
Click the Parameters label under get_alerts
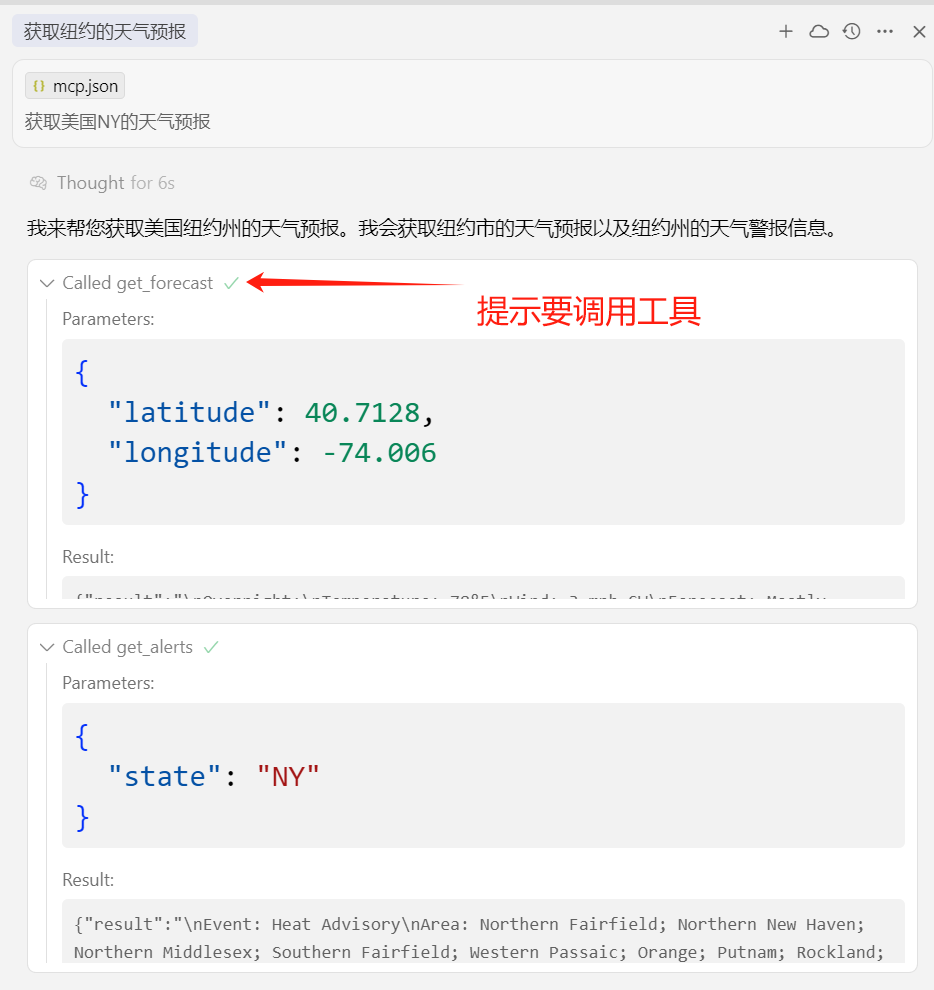pos(108,683)
